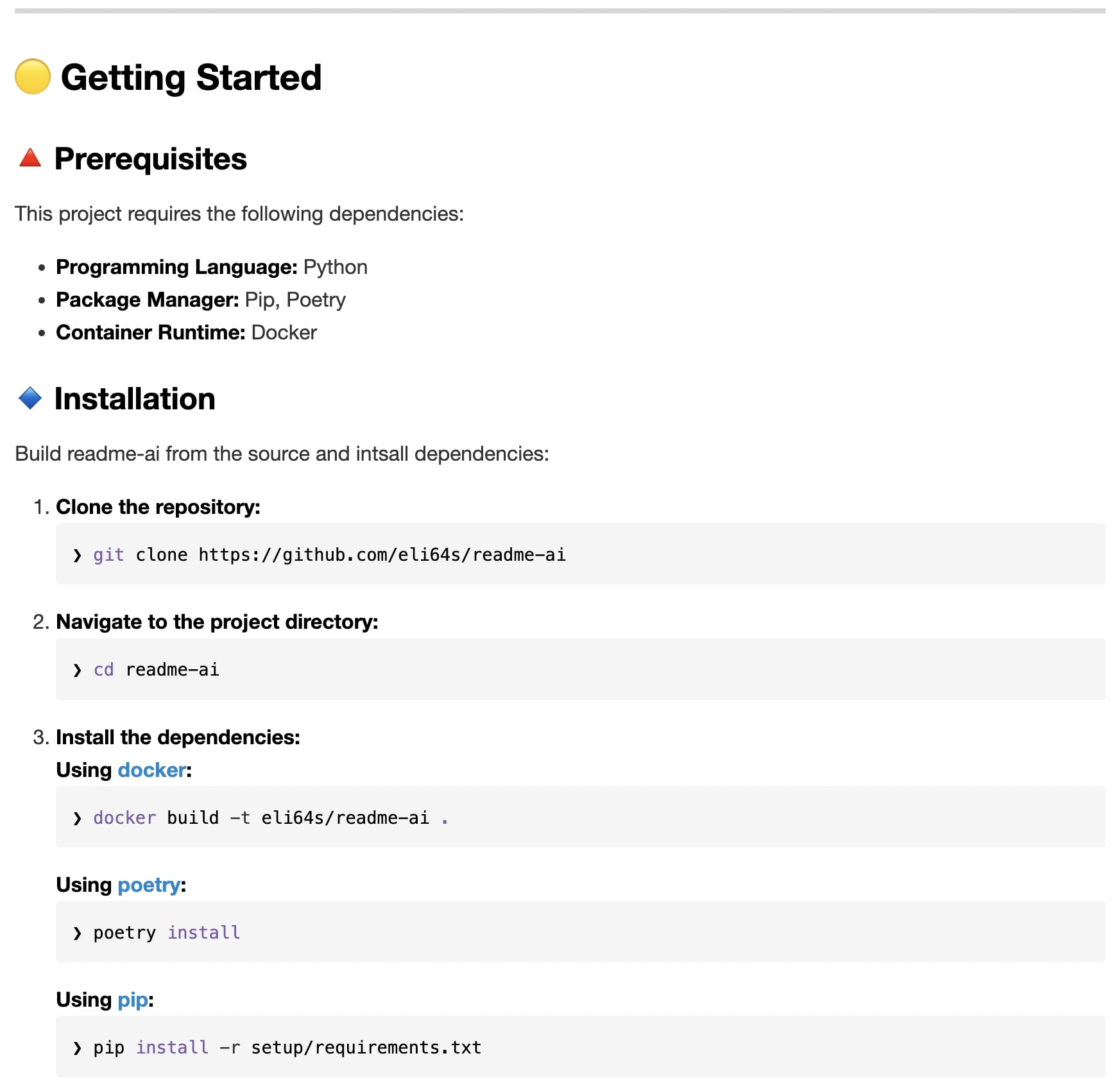Click the yellow circle emoji beside Getting Started

click(33, 77)
